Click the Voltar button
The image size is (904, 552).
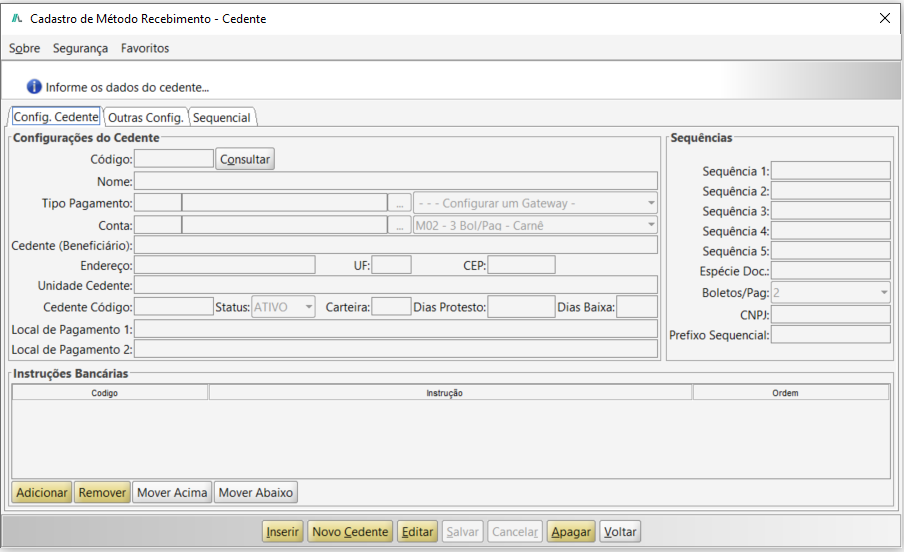(620, 531)
